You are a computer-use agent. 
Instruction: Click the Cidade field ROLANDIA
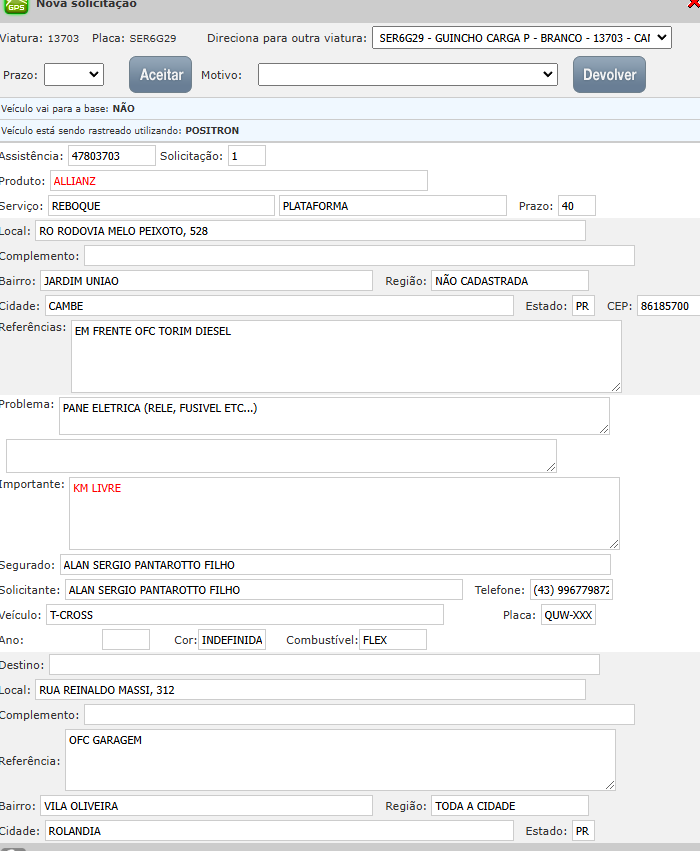point(279,830)
